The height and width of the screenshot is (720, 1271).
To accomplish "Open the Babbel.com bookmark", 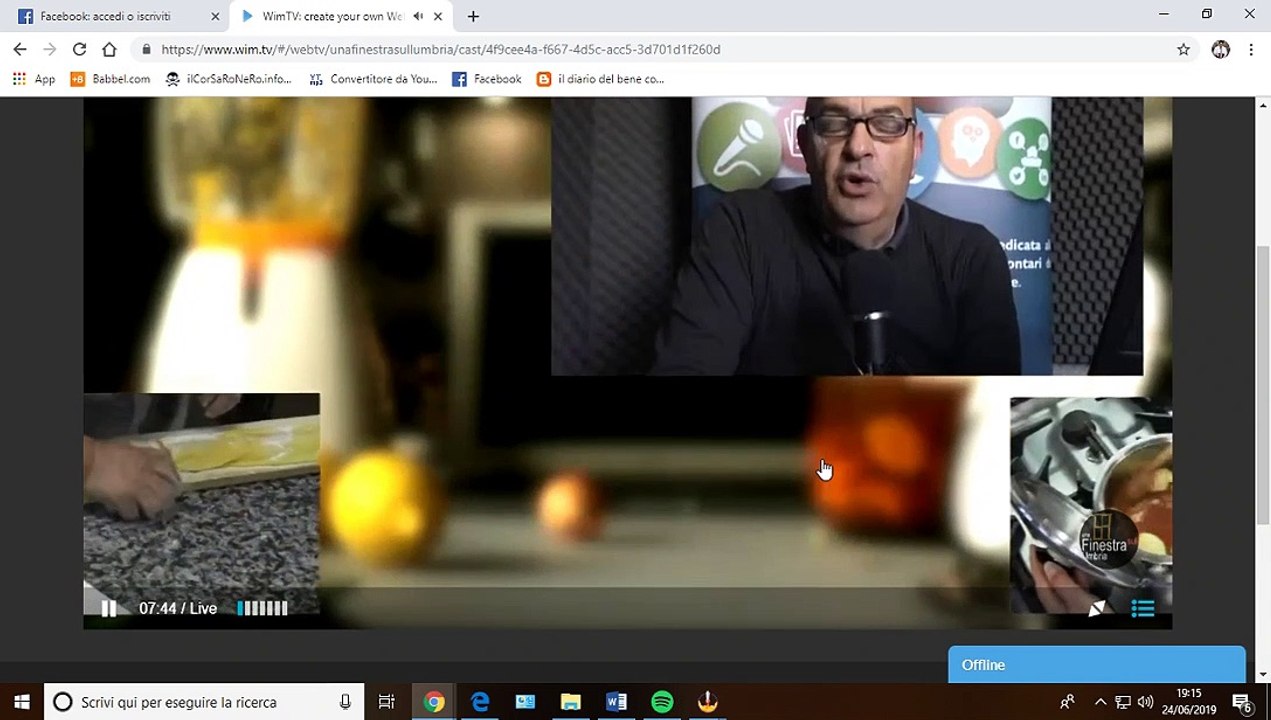I will click(x=110, y=79).
